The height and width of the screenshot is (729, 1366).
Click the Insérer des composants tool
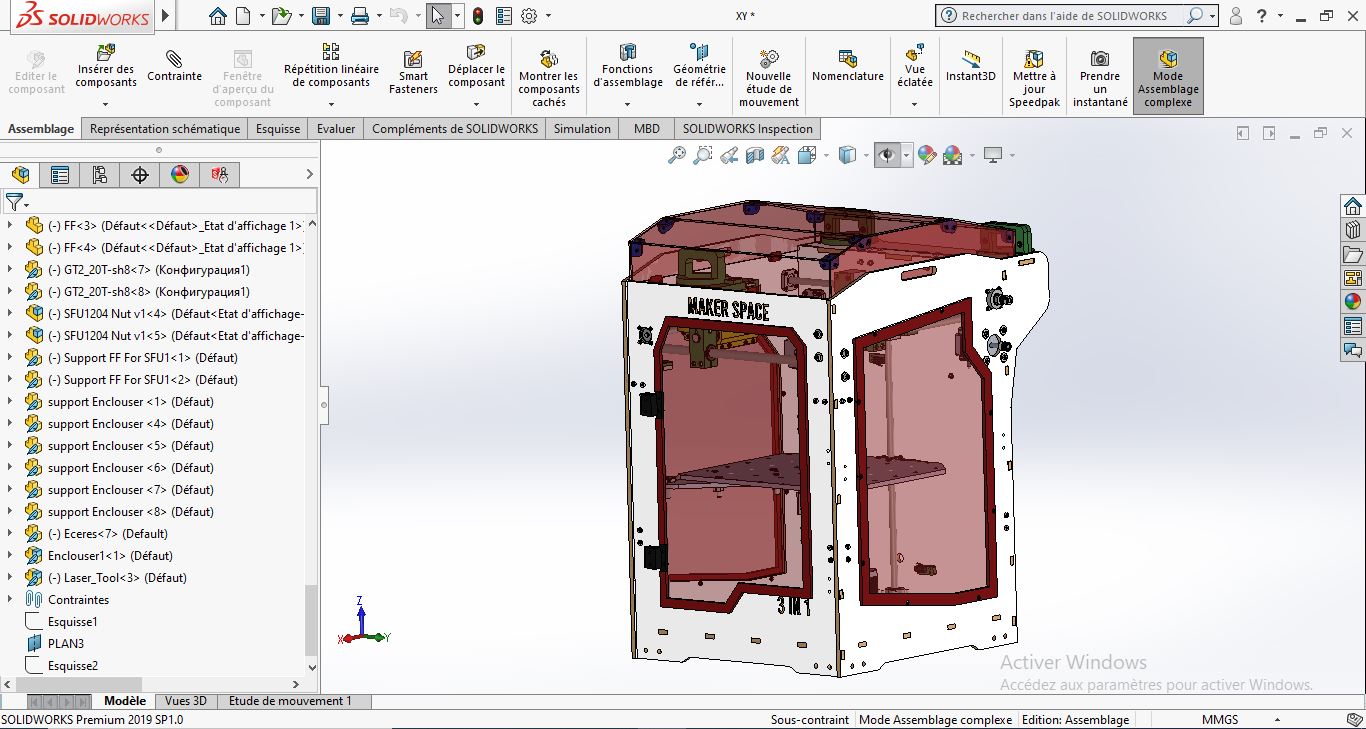(x=105, y=66)
